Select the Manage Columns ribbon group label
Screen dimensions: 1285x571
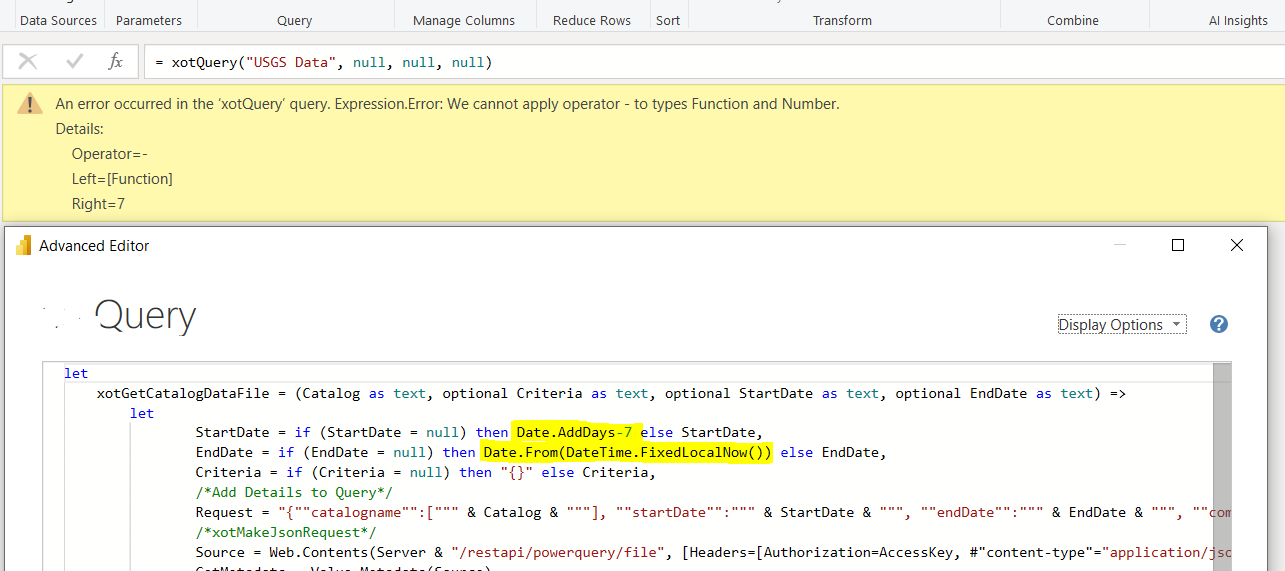pos(464,20)
